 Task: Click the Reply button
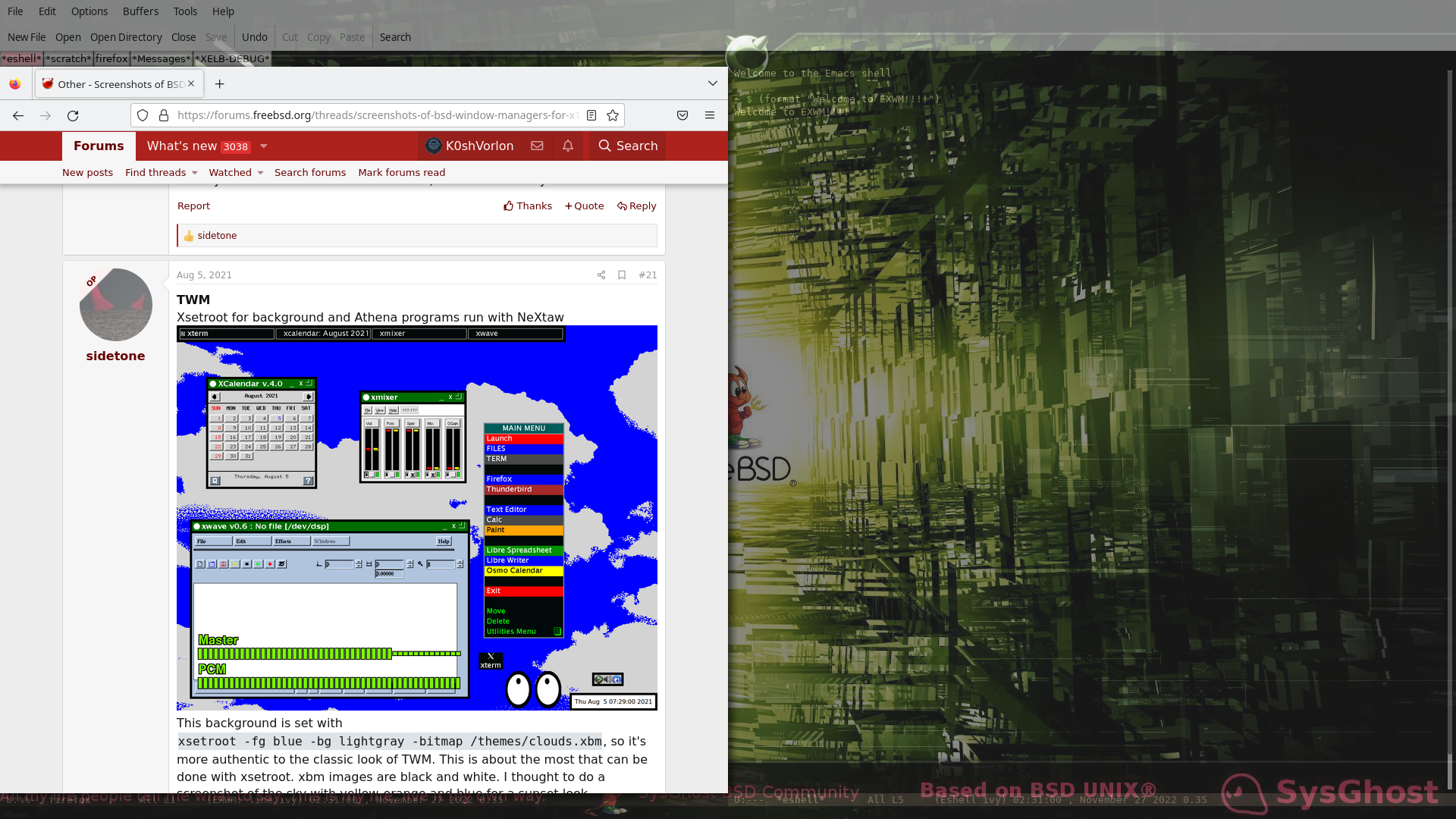click(x=637, y=206)
